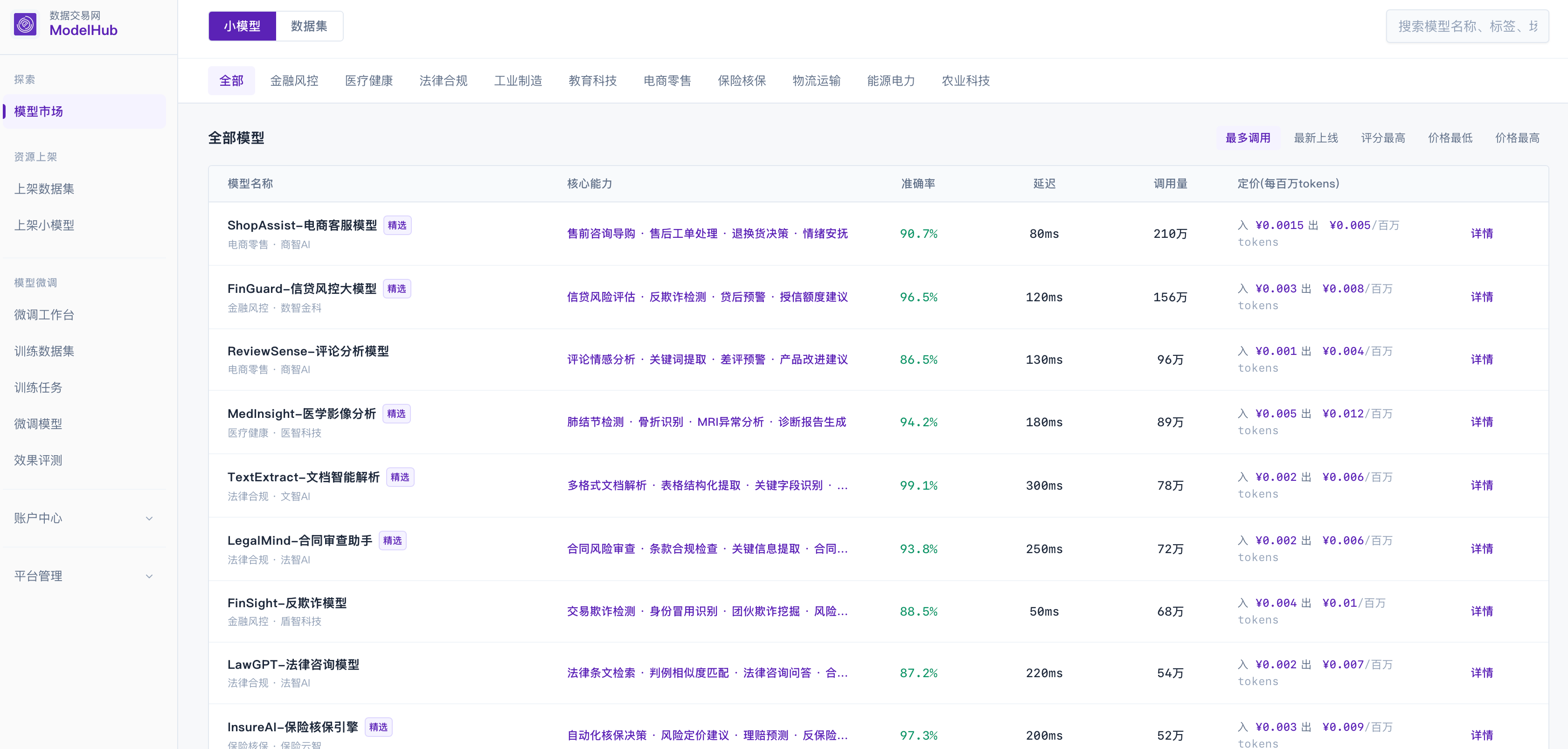
Task: Click MedInsight-医学影像分析 name
Action: pyautogui.click(x=301, y=414)
